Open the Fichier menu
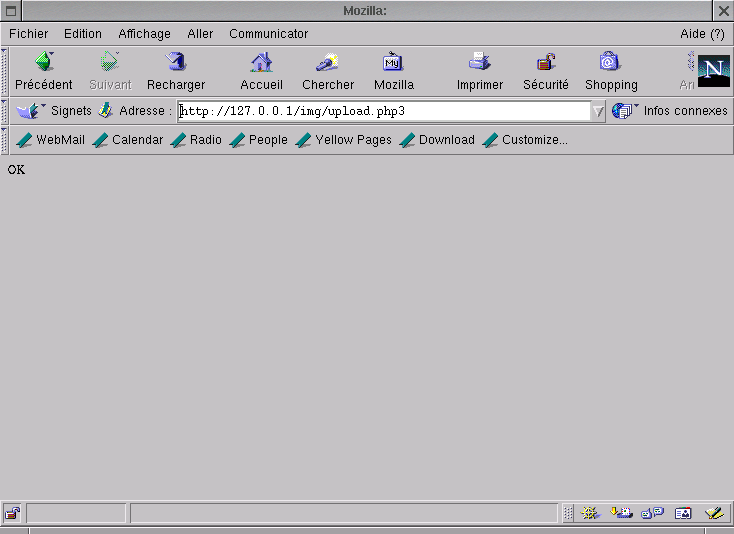 tap(29, 34)
